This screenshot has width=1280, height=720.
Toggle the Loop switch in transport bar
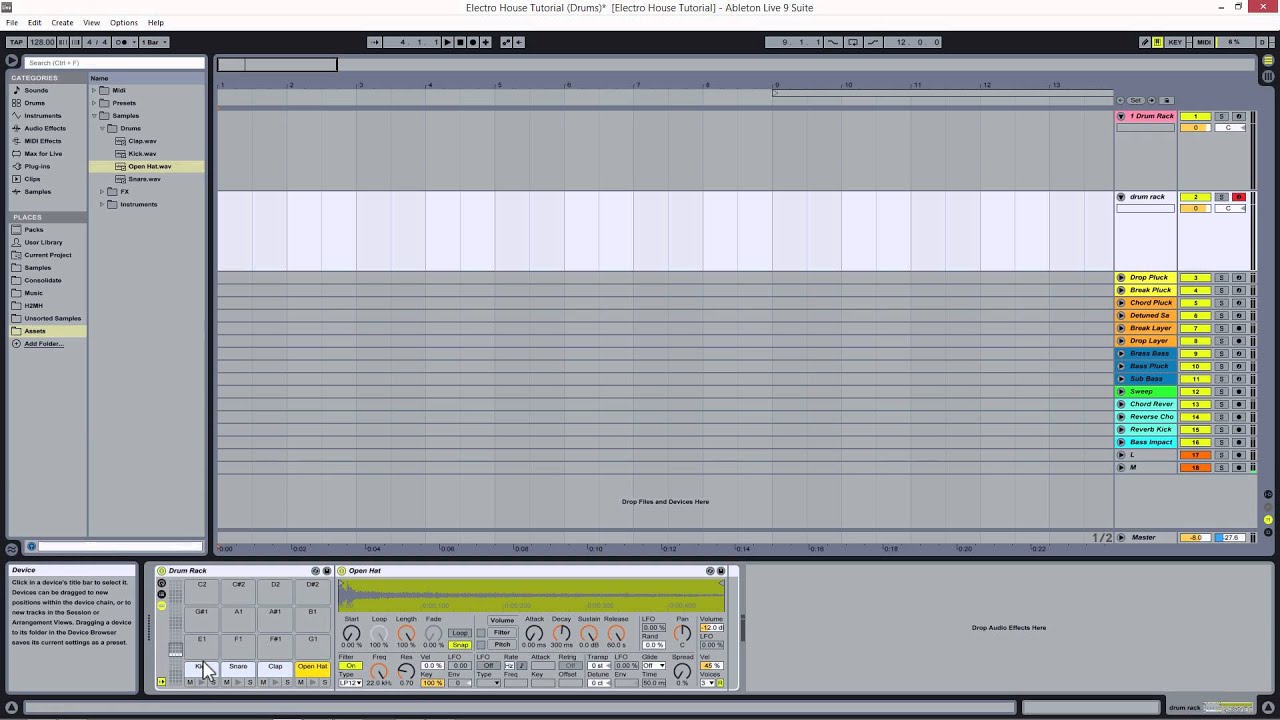click(852, 42)
